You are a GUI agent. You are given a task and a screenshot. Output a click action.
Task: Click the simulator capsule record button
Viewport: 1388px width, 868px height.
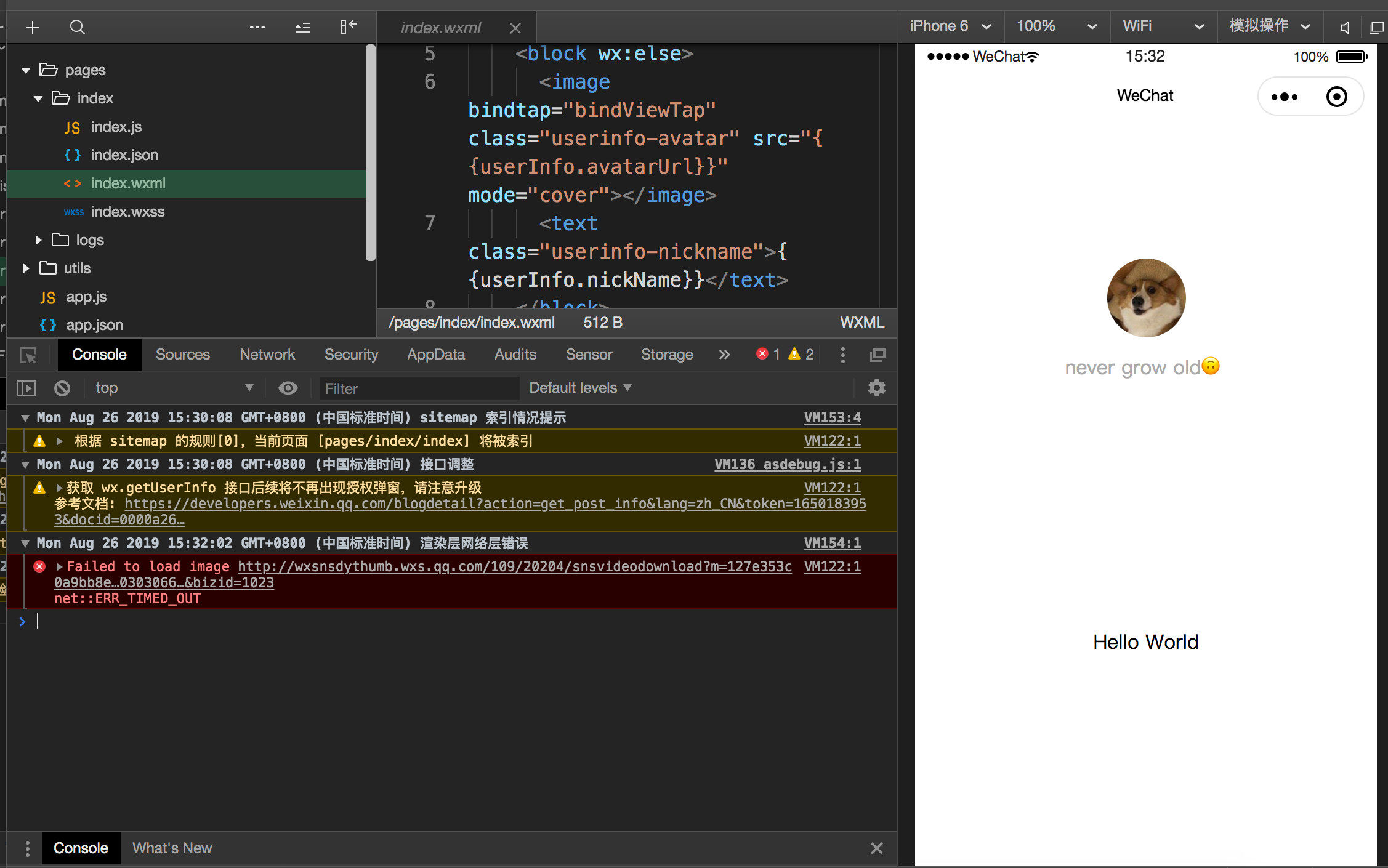click(1336, 97)
